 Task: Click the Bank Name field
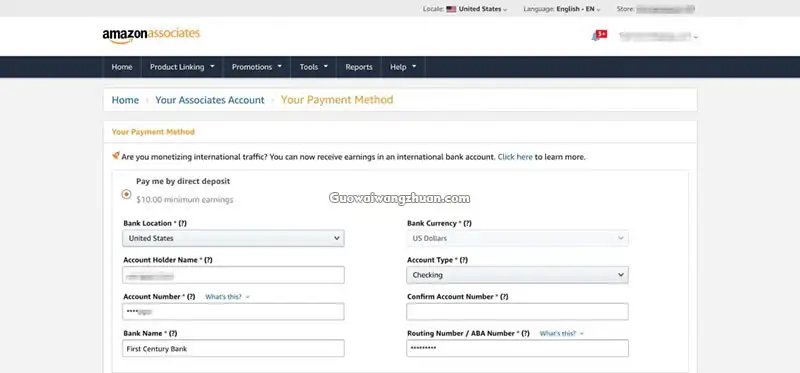pos(233,349)
